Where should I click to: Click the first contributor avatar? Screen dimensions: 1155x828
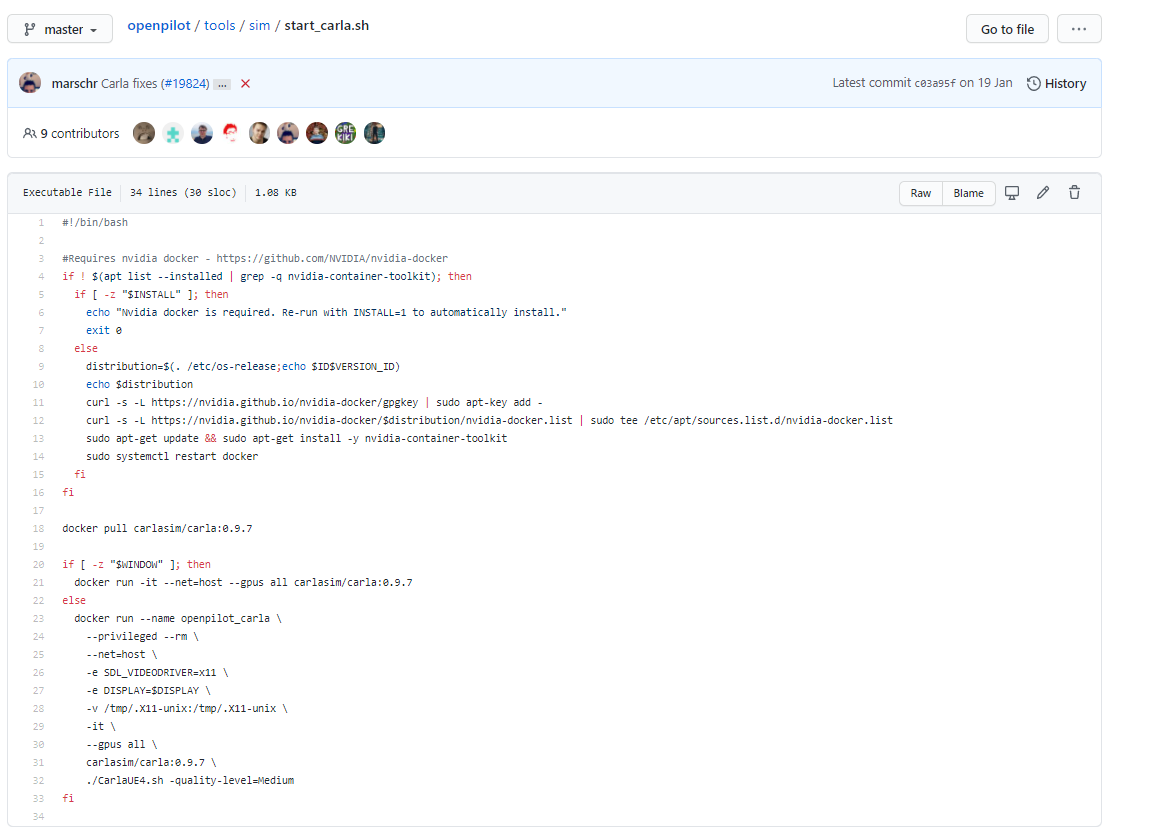coord(144,132)
